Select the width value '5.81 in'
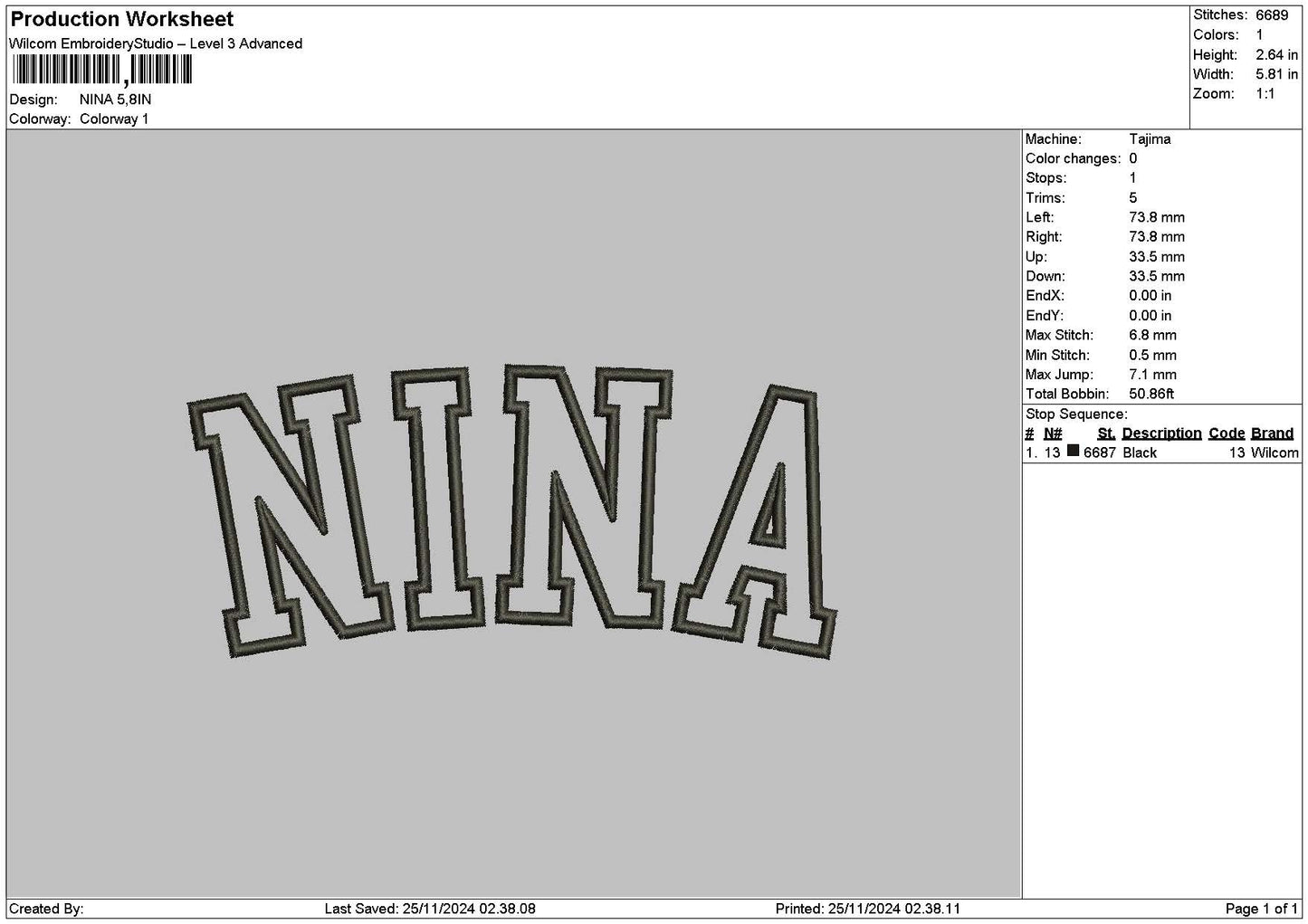1308x924 pixels. pyautogui.click(x=1276, y=74)
